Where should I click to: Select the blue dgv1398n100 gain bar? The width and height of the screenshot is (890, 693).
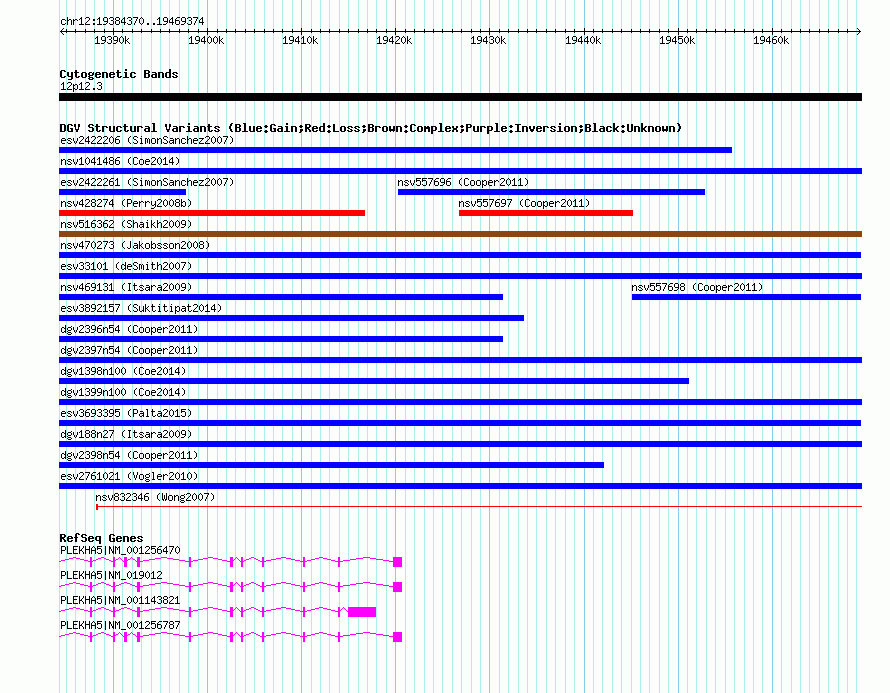coord(374,381)
